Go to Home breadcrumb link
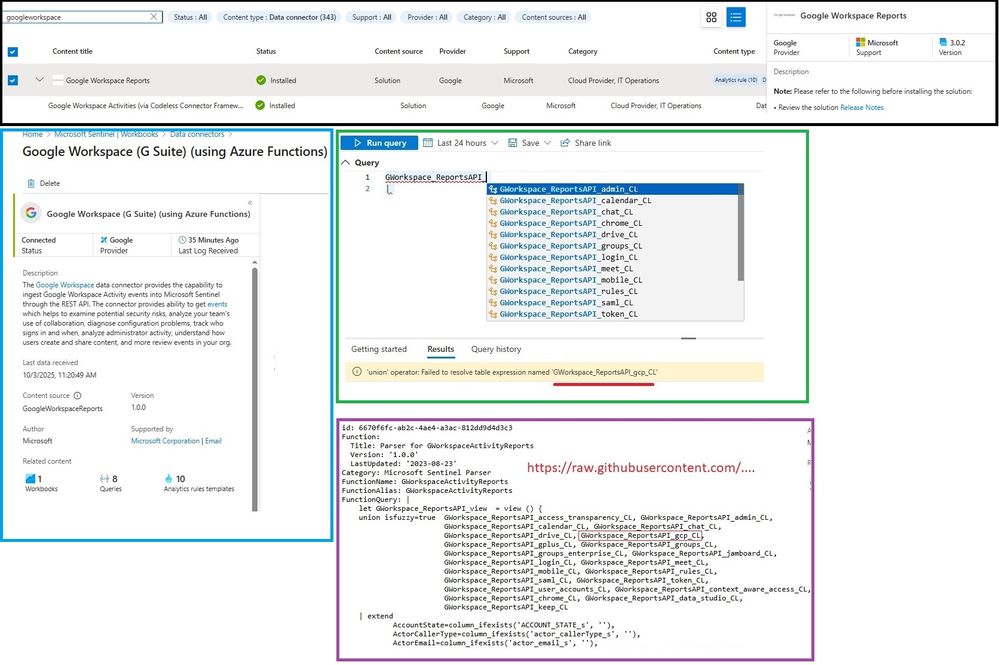The width and height of the screenshot is (999, 665). tap(32, 134)
